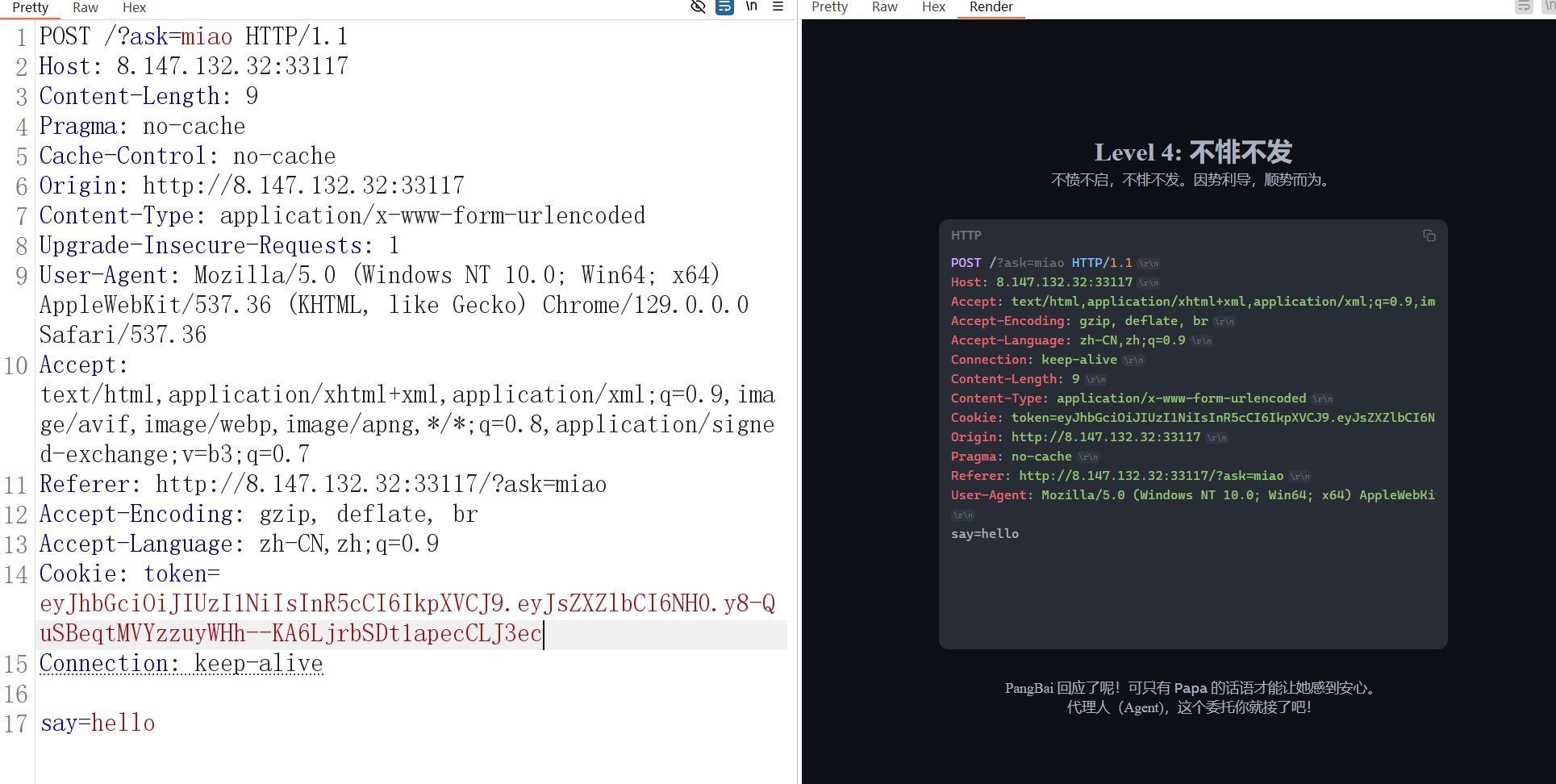Click the Cookie line in rendered code block
The width and height of the screenshot is (1556, 784).
[1193, 418]
